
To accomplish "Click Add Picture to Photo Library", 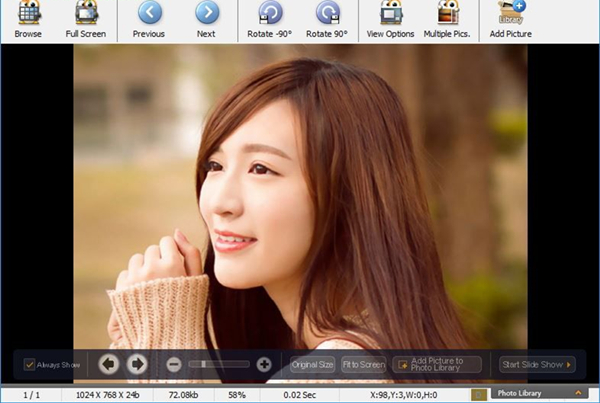I will [x=437, y=364].
